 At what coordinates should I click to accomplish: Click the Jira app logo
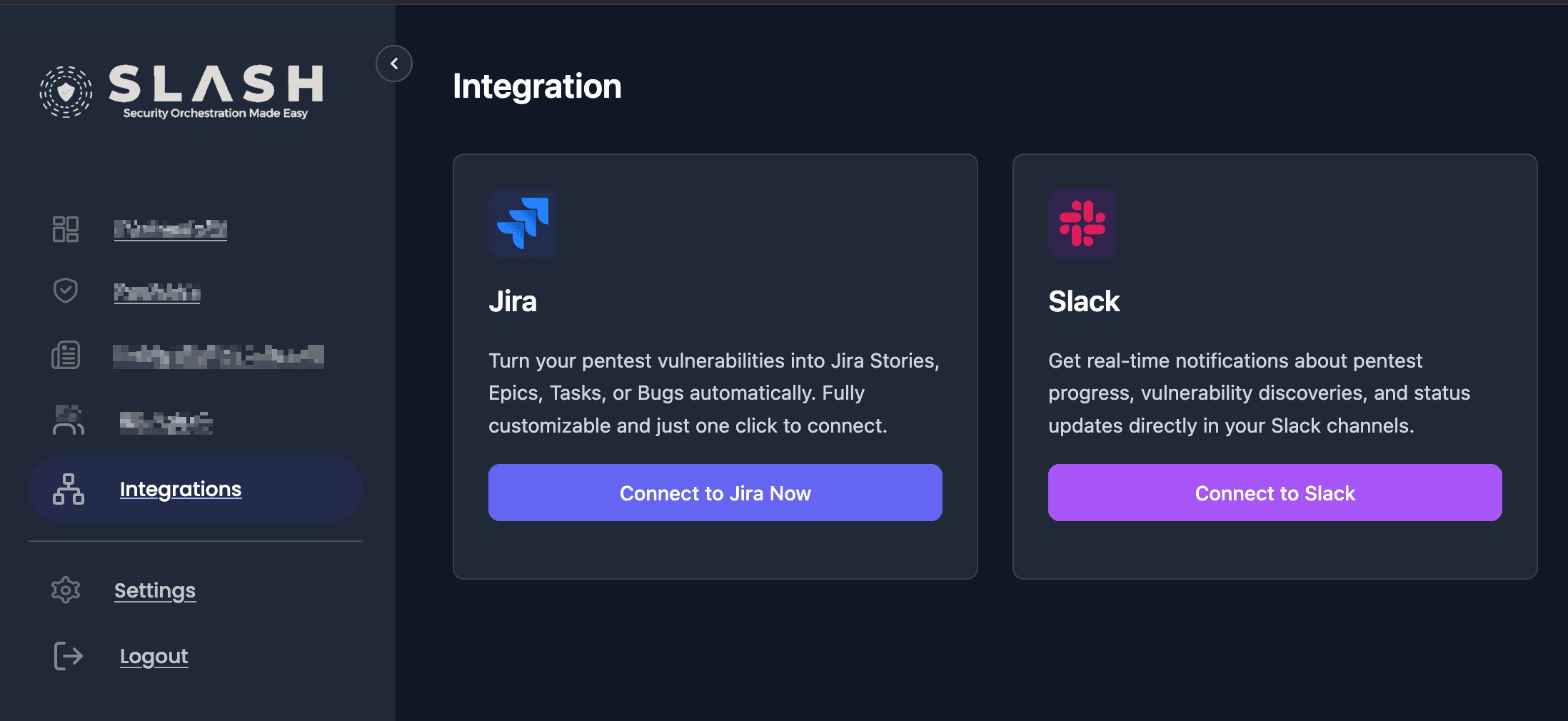point(522,223)
